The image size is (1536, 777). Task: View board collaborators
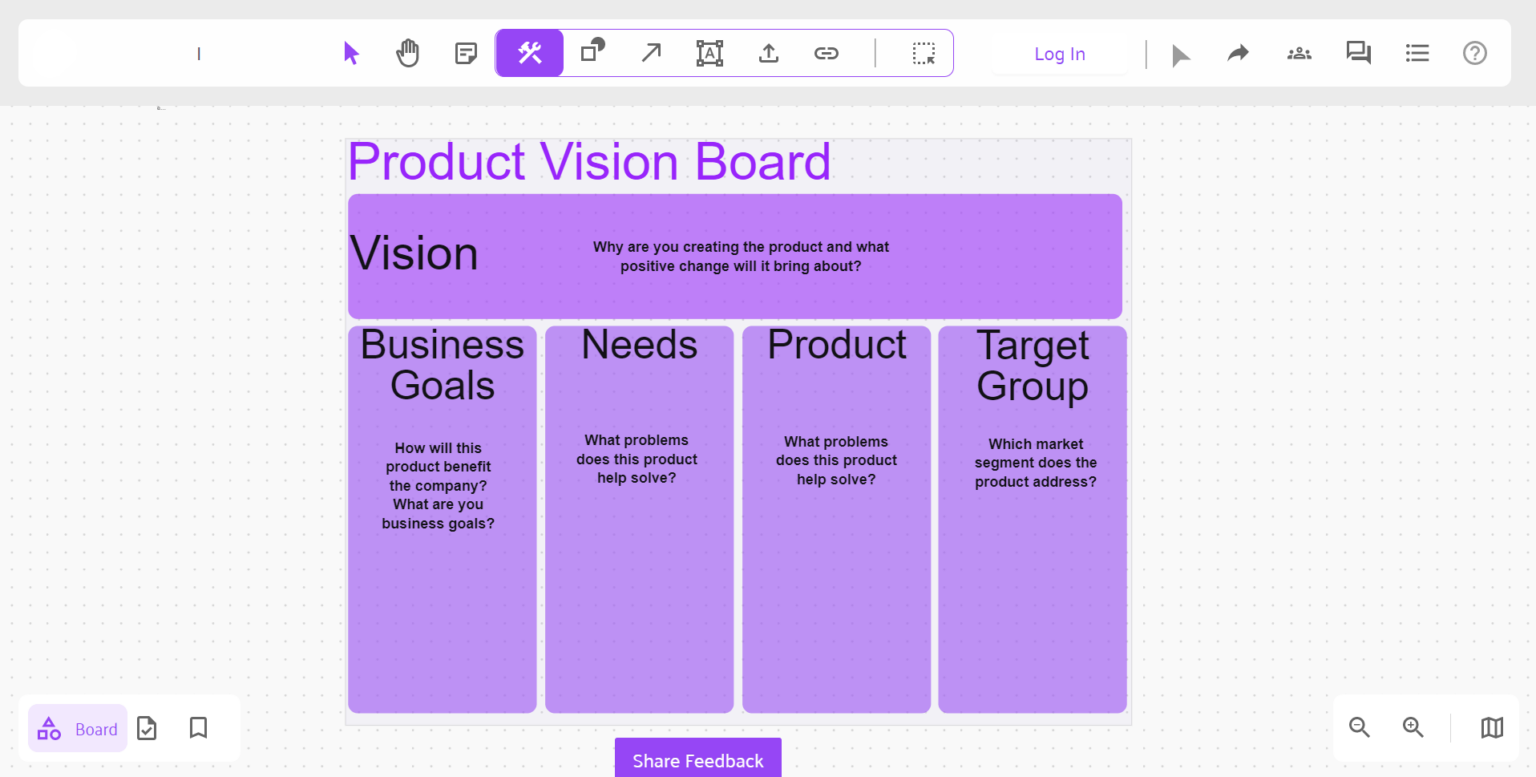click(1298, 53)
